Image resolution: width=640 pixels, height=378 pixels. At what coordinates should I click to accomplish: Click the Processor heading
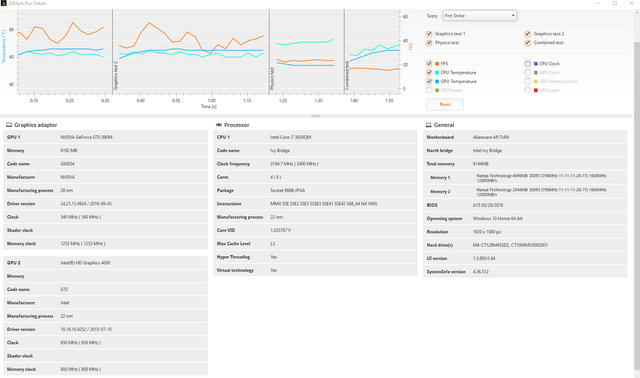[237, 125]
